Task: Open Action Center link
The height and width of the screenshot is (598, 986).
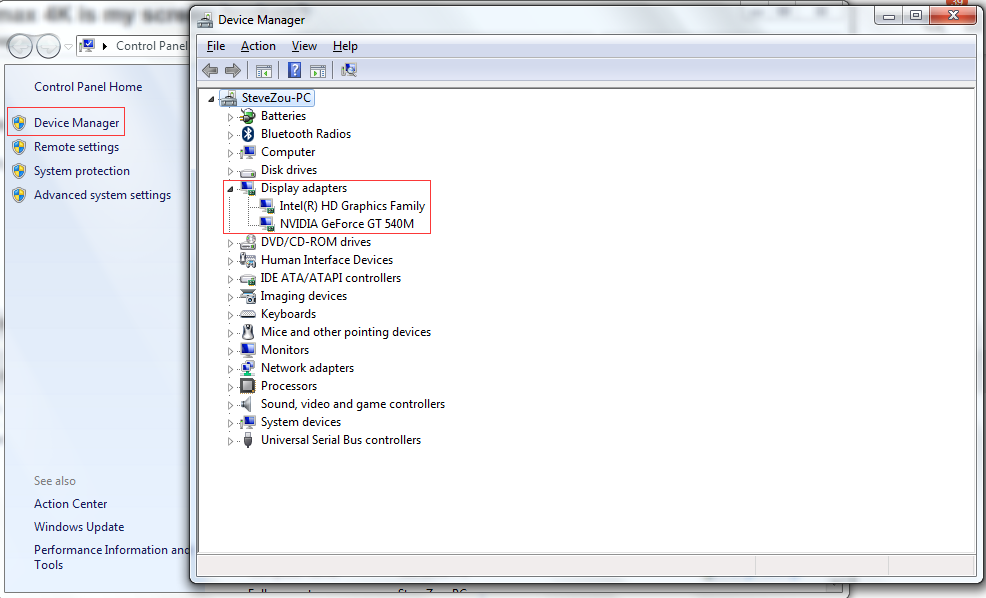Action: (70, 504)
